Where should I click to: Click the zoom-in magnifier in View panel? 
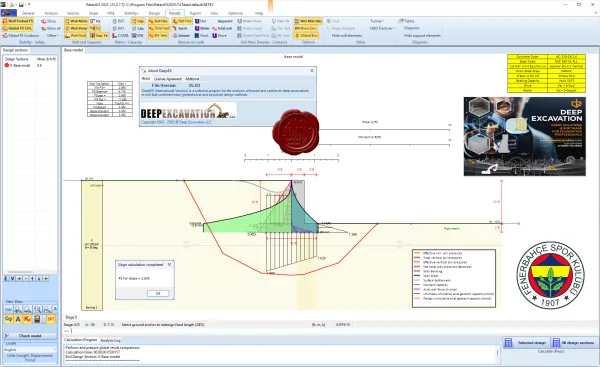pyautogui.click(x=18, y=309)
